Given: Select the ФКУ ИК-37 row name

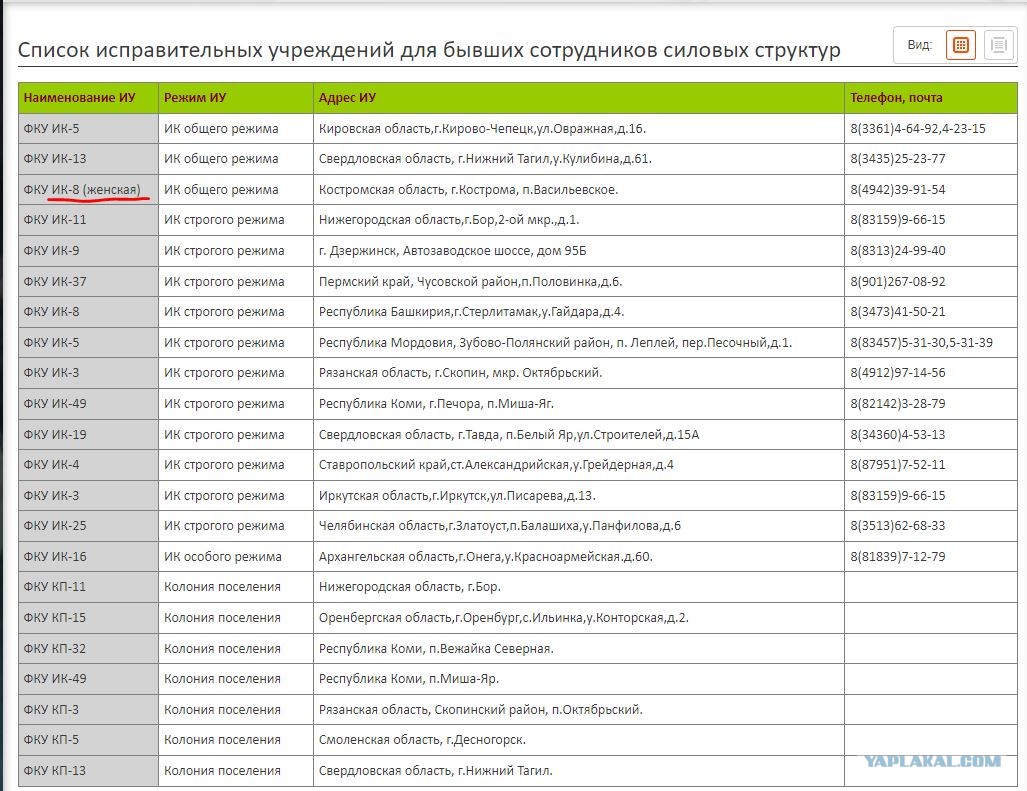Looking at the screenshot, I should tap(55, 282).
